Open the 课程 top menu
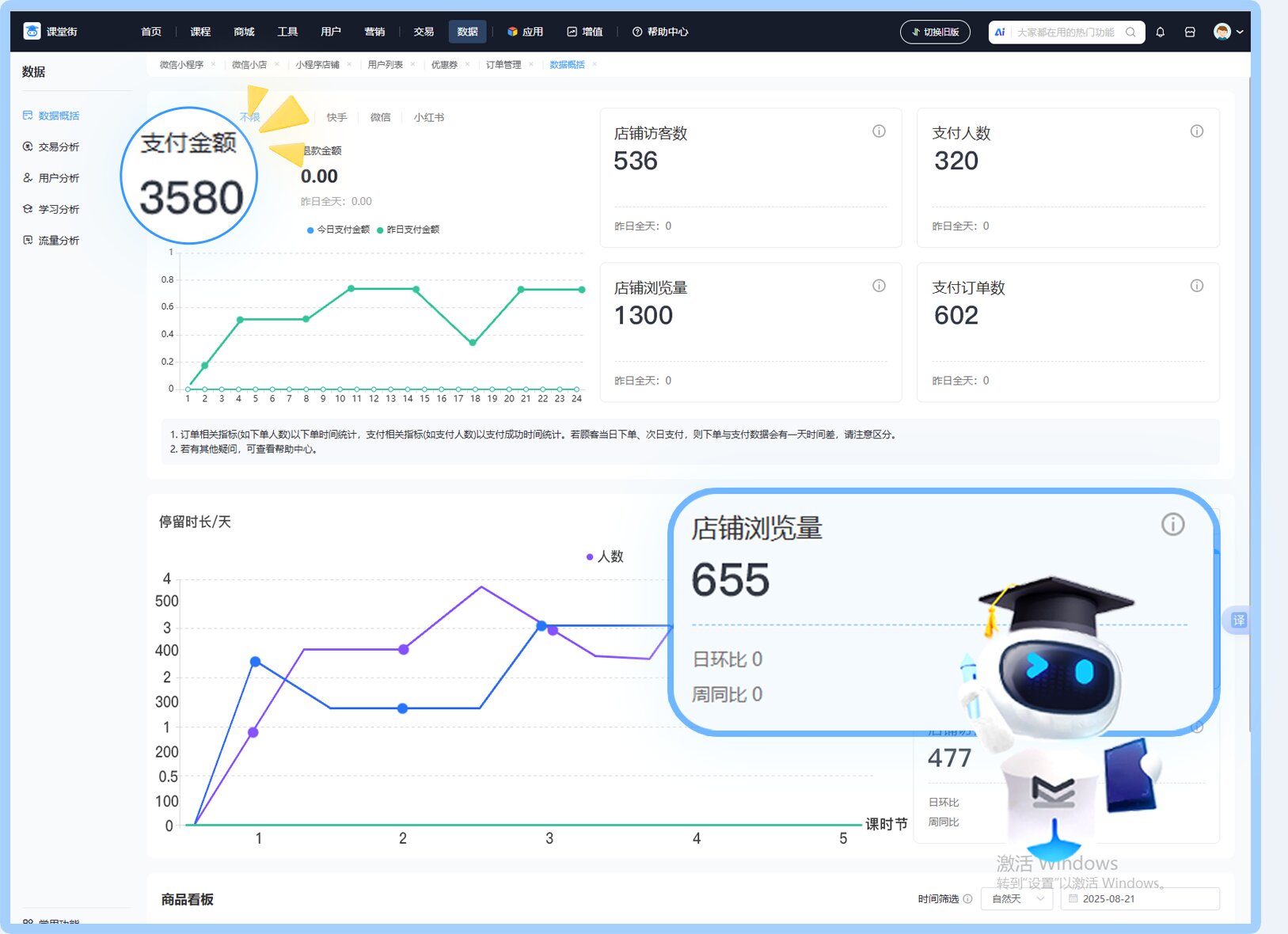The image size is (1288, 934). tap(200, 32)
